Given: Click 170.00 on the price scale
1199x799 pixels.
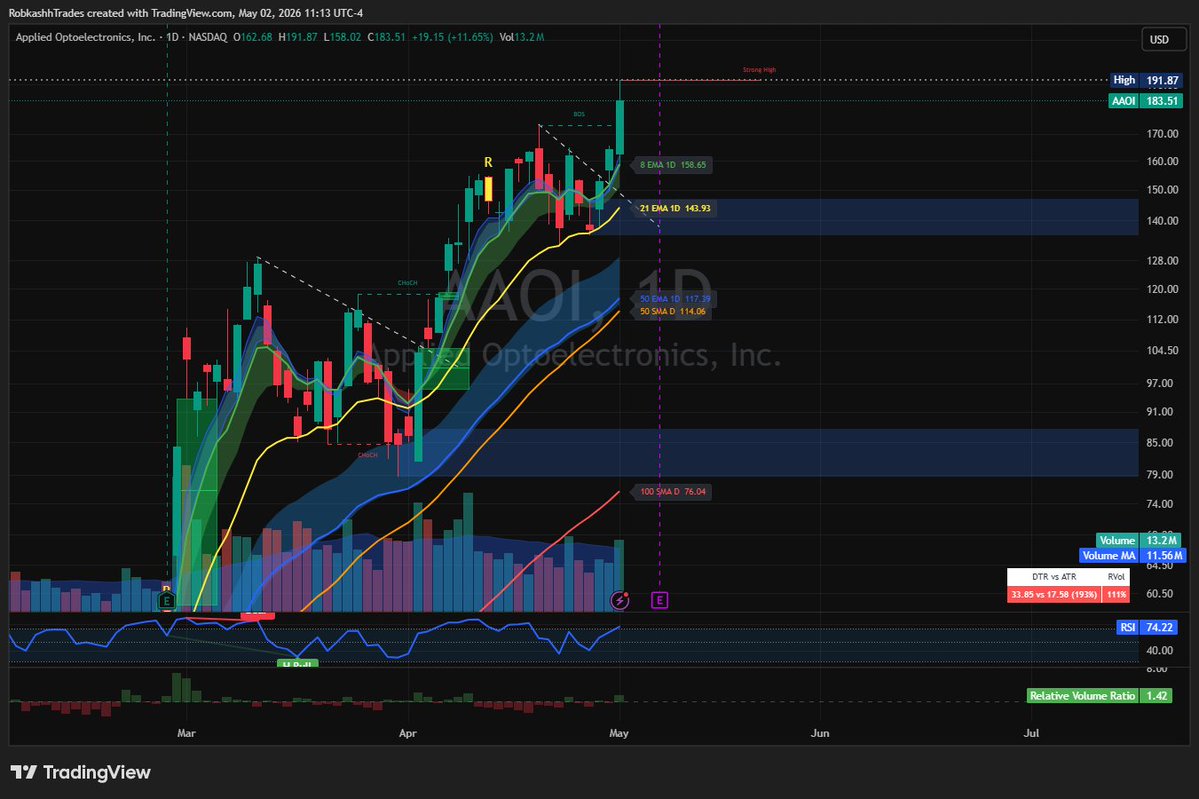Looking at the screenshot, I should 1162,134.
